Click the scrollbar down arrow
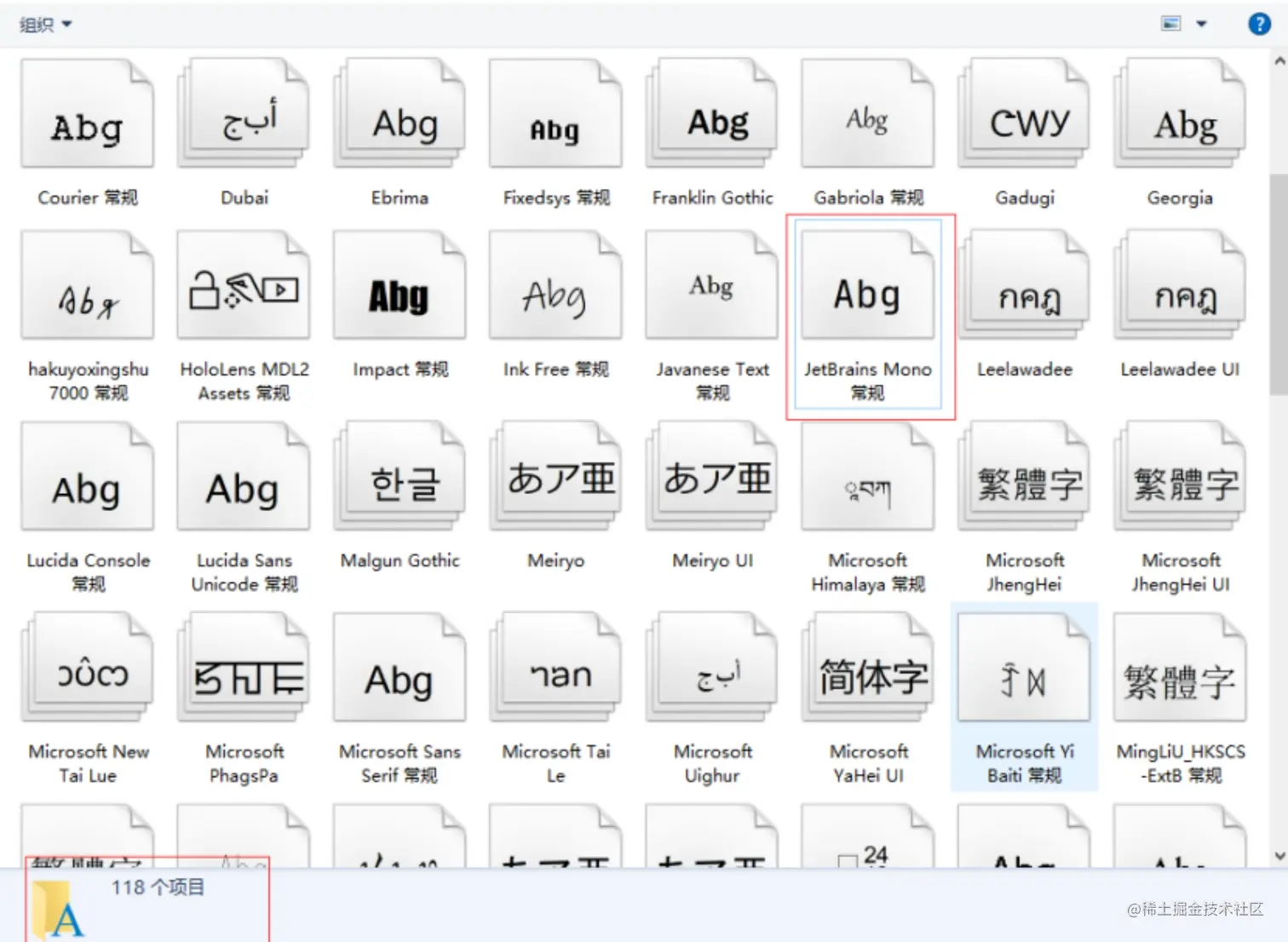The image size is (1288, 942). [1279, 856]
